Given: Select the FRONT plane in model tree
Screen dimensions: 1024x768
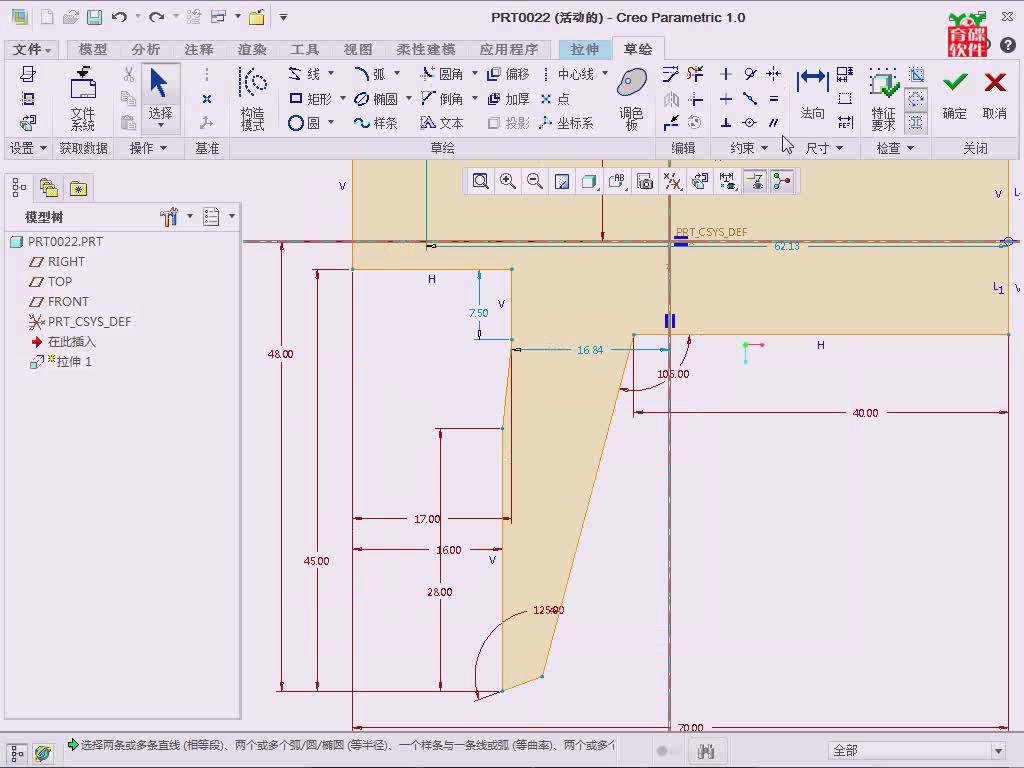Looking at the screenshot, I should point(59,302).
